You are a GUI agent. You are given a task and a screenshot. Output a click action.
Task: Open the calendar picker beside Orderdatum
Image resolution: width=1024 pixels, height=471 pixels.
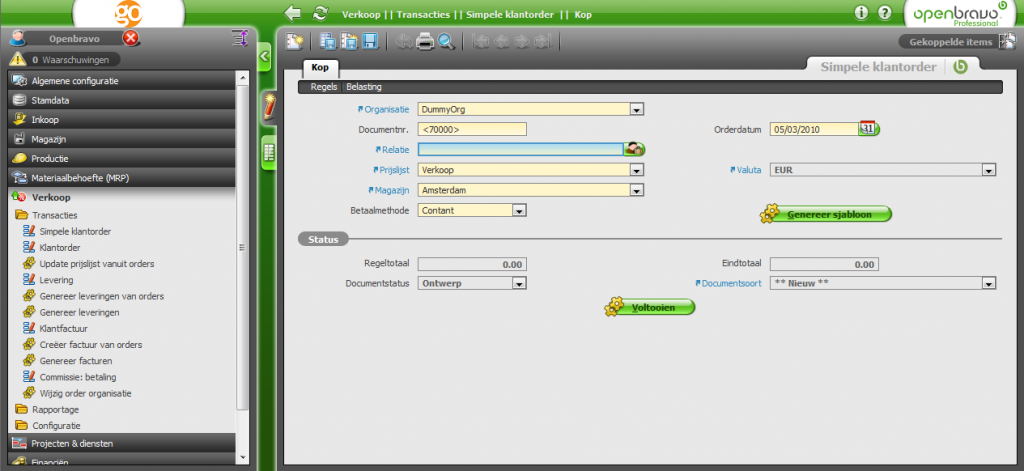pyautogui.click(x=868, y=129)
